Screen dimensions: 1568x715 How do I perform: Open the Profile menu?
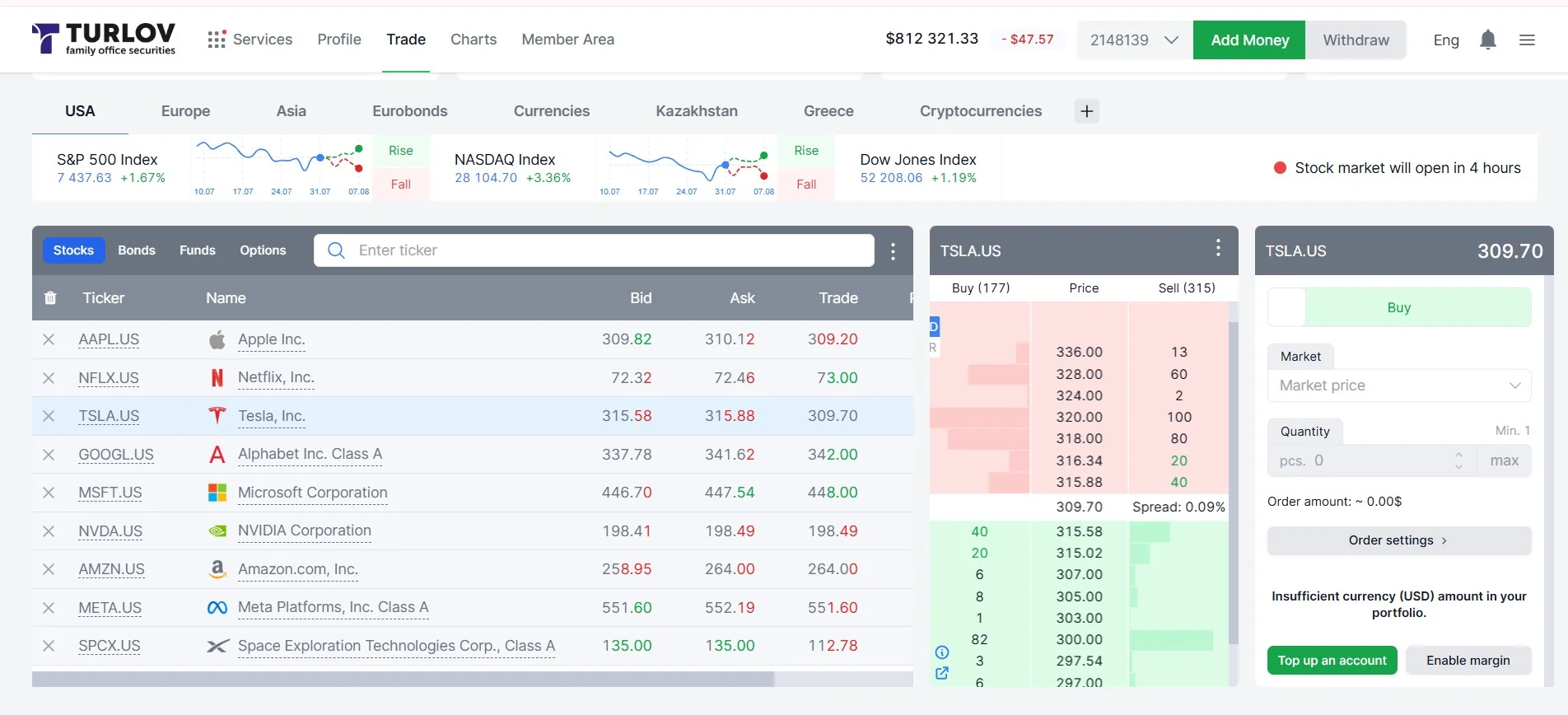[339, 40]
